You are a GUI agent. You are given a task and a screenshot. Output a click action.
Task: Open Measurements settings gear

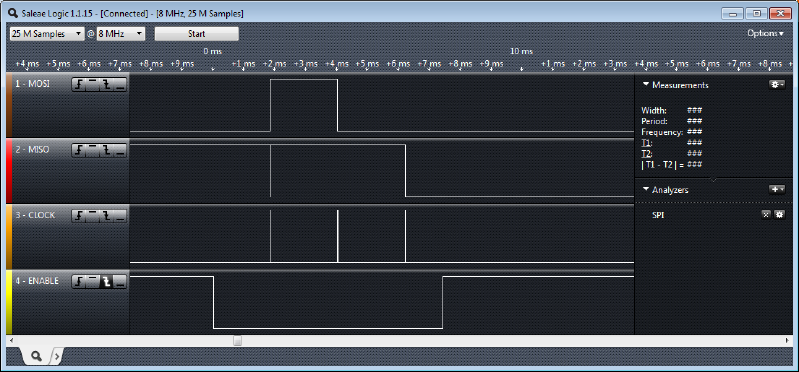coord(777,85)
